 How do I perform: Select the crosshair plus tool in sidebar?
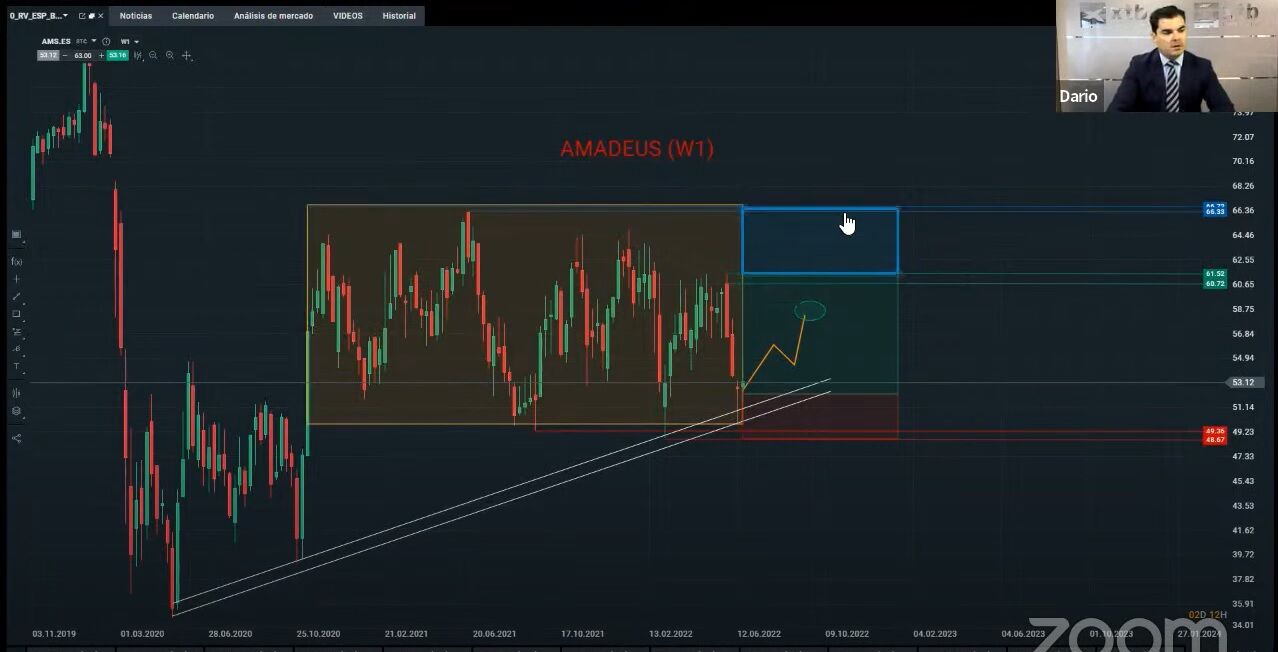tap(16, 279)
